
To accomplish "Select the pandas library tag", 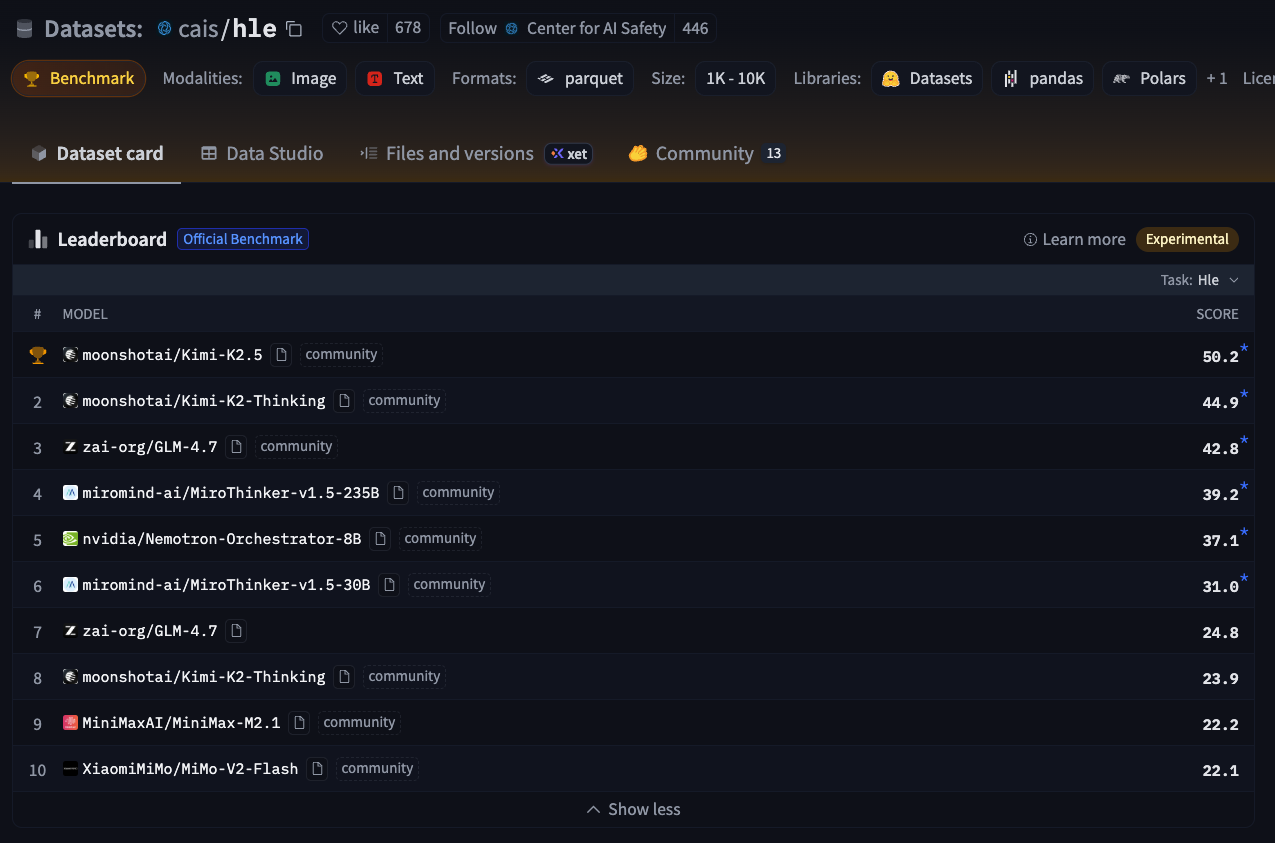I will [x=1043, y=78].
